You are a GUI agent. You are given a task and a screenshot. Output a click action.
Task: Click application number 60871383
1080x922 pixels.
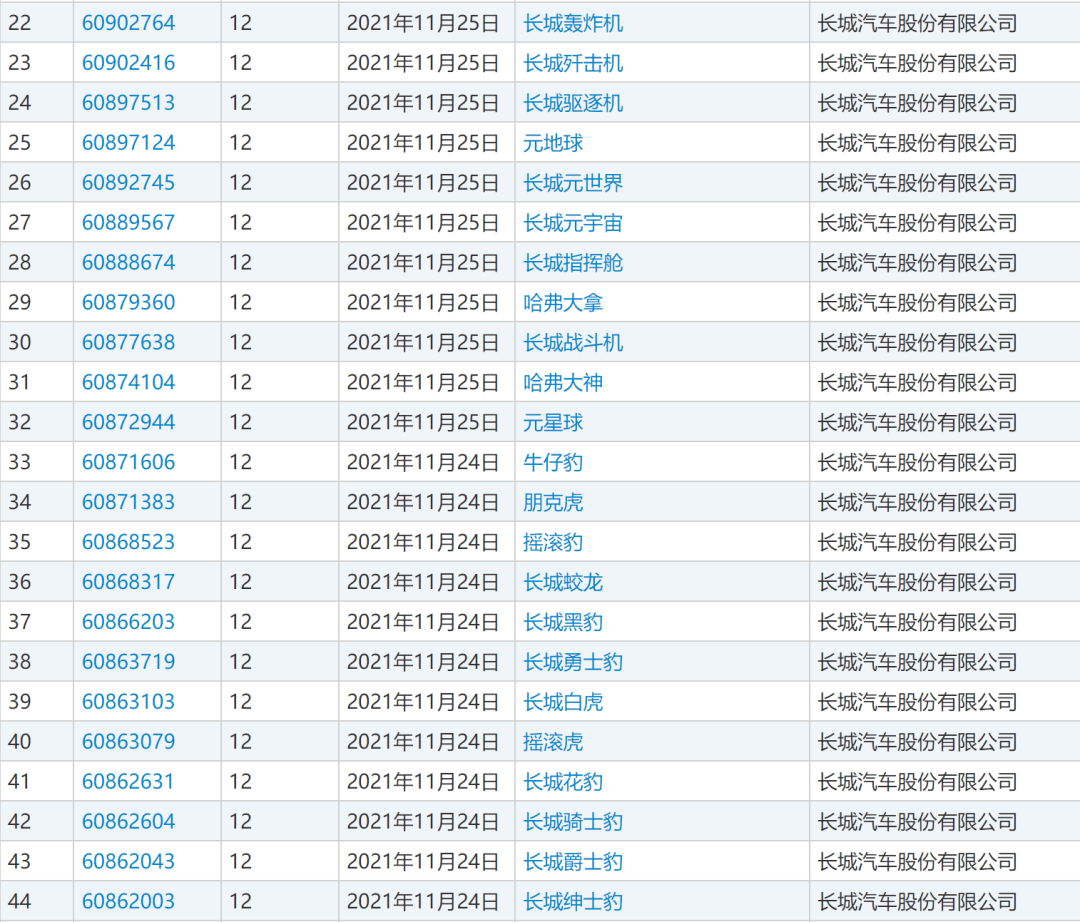click(128, 502)
